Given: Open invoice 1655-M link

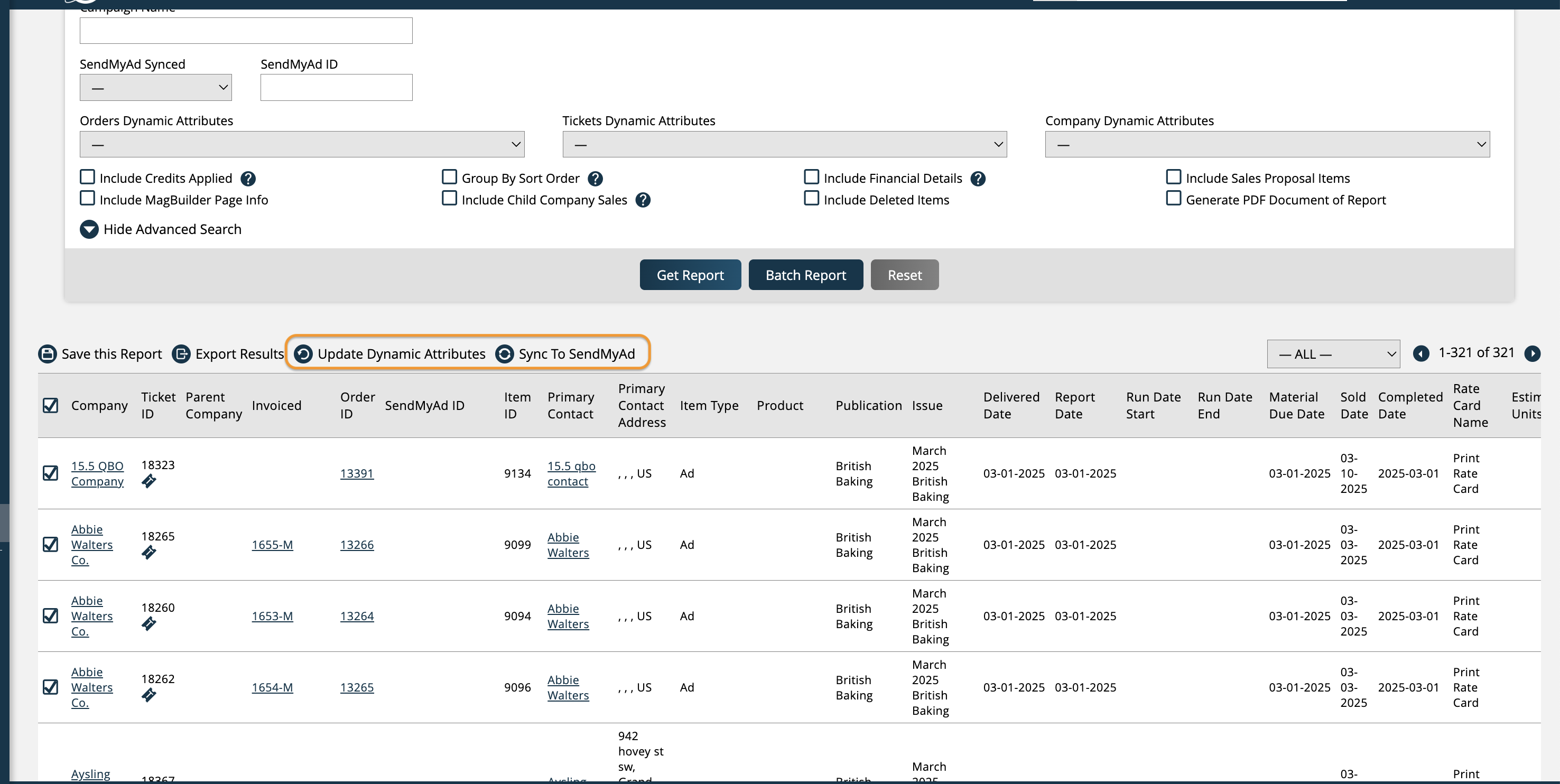Looking at the screenshot, I should point(273,545).
